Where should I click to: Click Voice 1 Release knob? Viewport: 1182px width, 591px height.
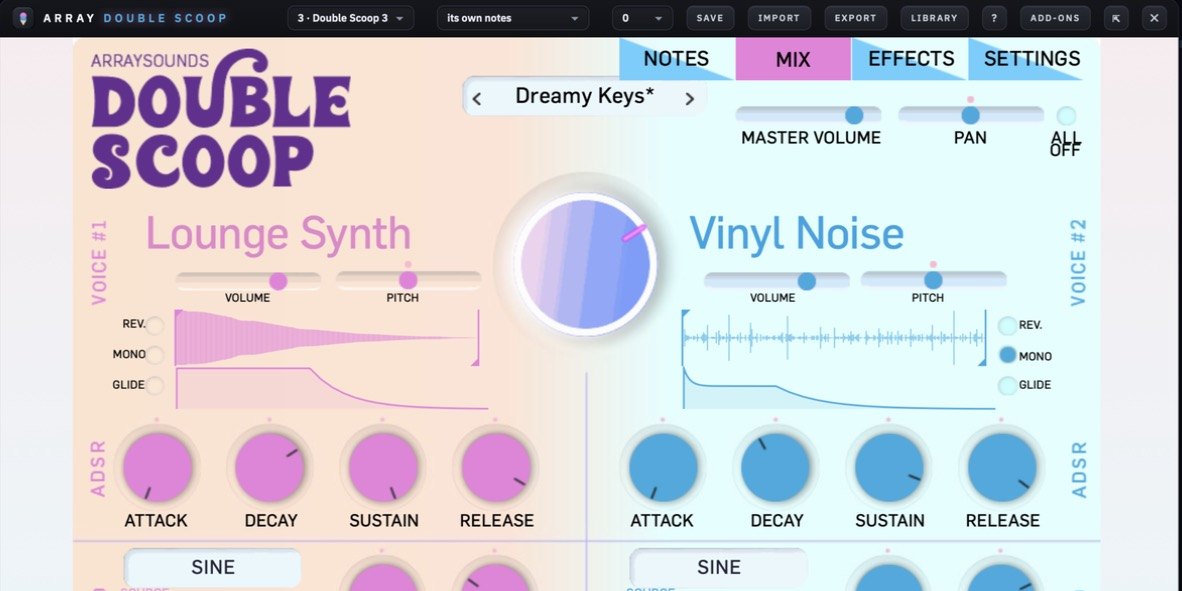coord(496,467)
